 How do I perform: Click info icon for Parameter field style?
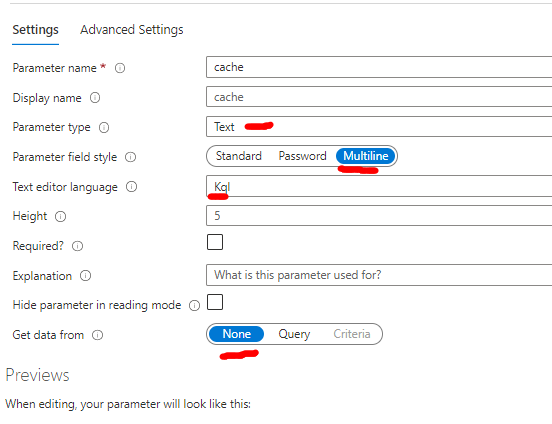[x=131, y=157]
